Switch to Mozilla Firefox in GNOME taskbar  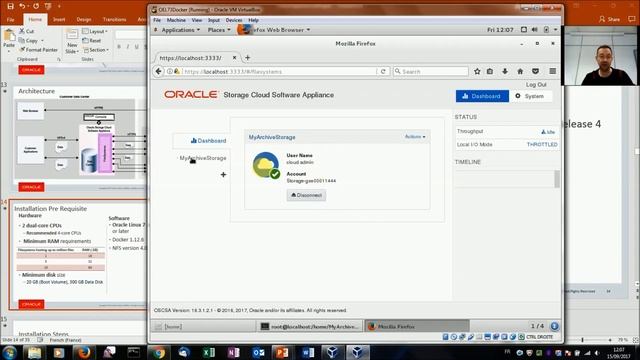417,326
